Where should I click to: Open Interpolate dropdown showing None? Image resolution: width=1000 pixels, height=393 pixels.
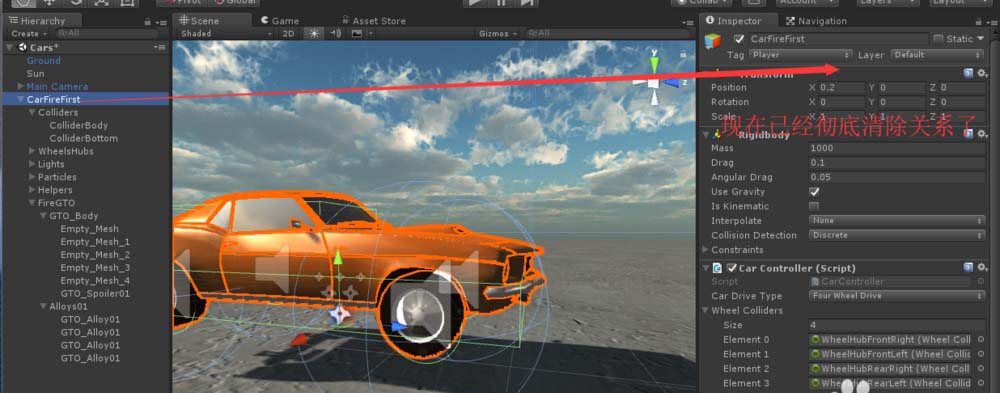point(897,221)
